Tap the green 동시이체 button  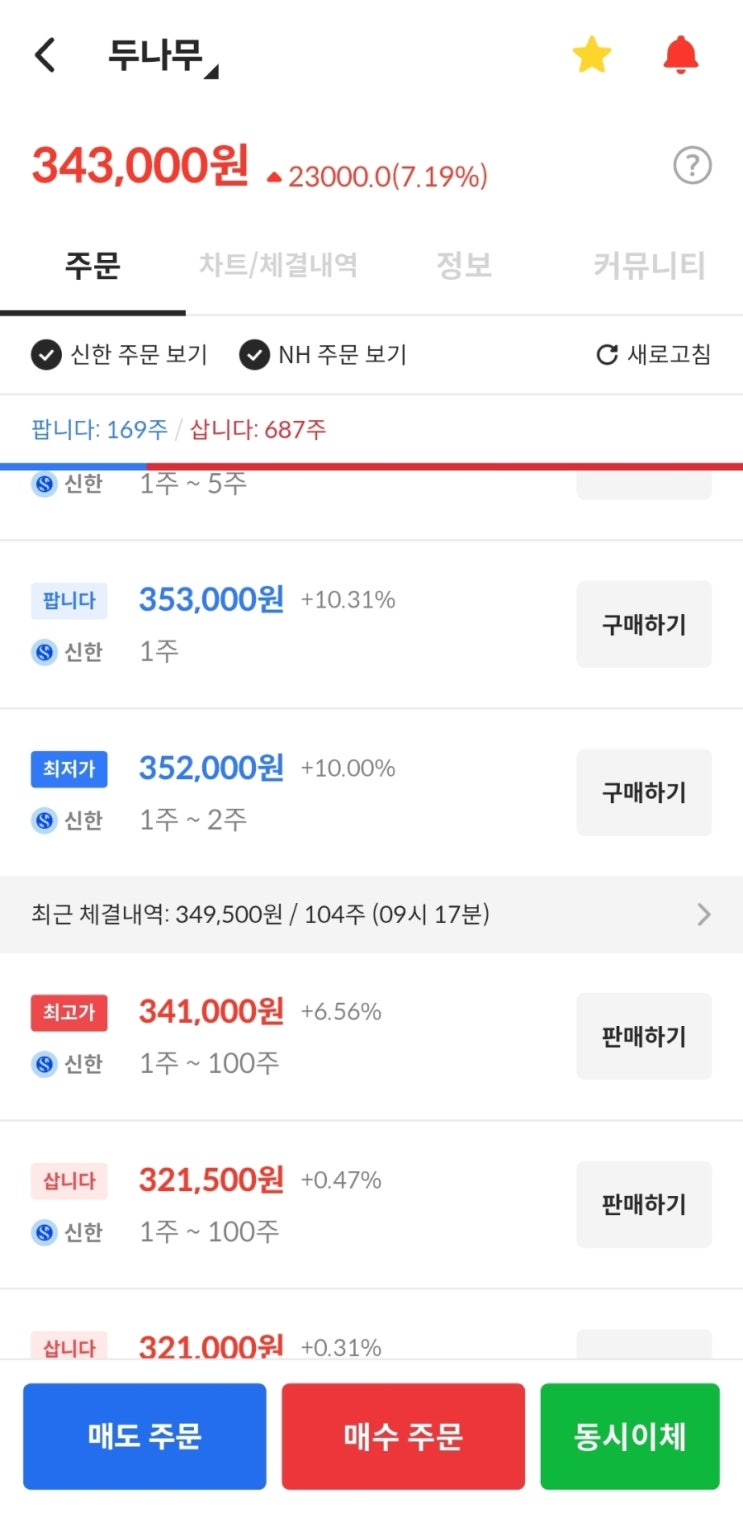pyautogui.click(x=630, y=1436)
